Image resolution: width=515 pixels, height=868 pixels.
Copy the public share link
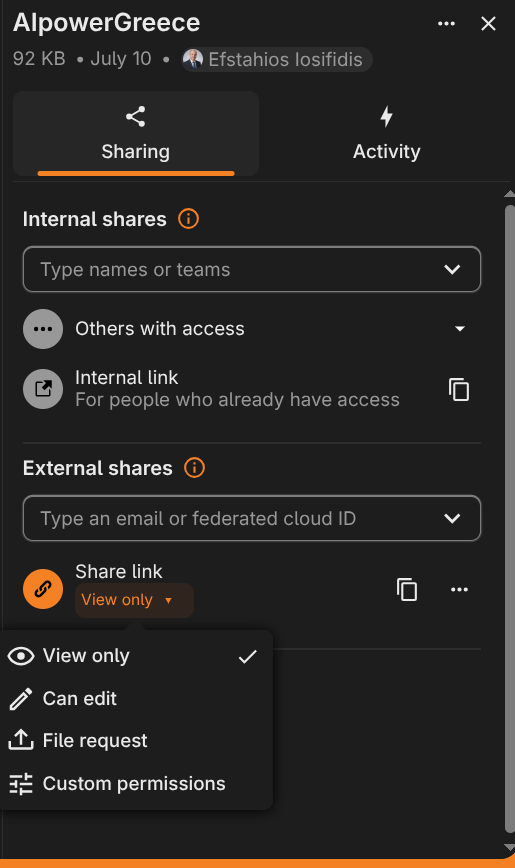[x=407, y=589]
